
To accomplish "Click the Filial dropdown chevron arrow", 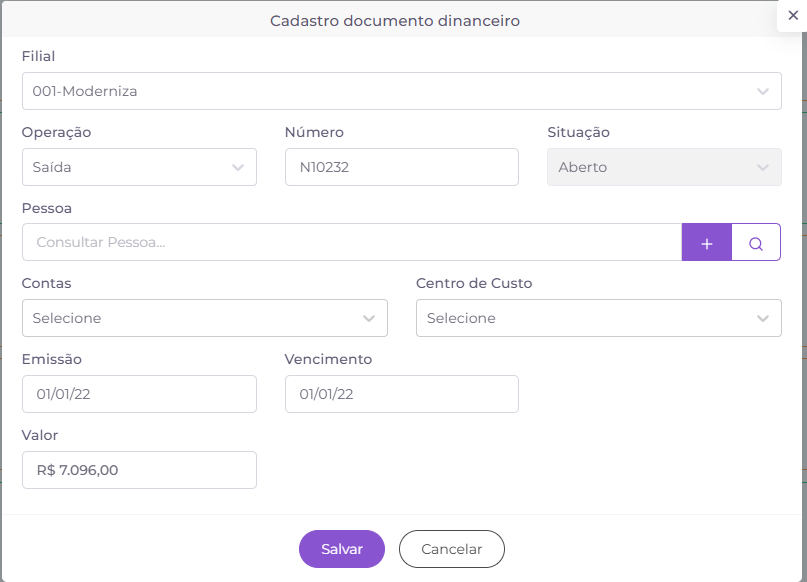I will (763, 91).
